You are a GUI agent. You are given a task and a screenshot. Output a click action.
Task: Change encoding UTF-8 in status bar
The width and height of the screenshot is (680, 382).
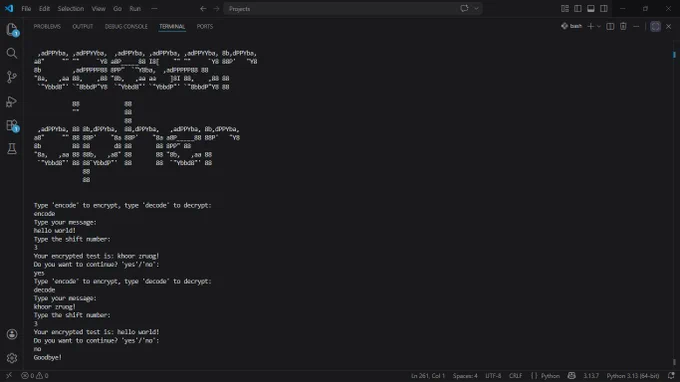pos(493,376)
